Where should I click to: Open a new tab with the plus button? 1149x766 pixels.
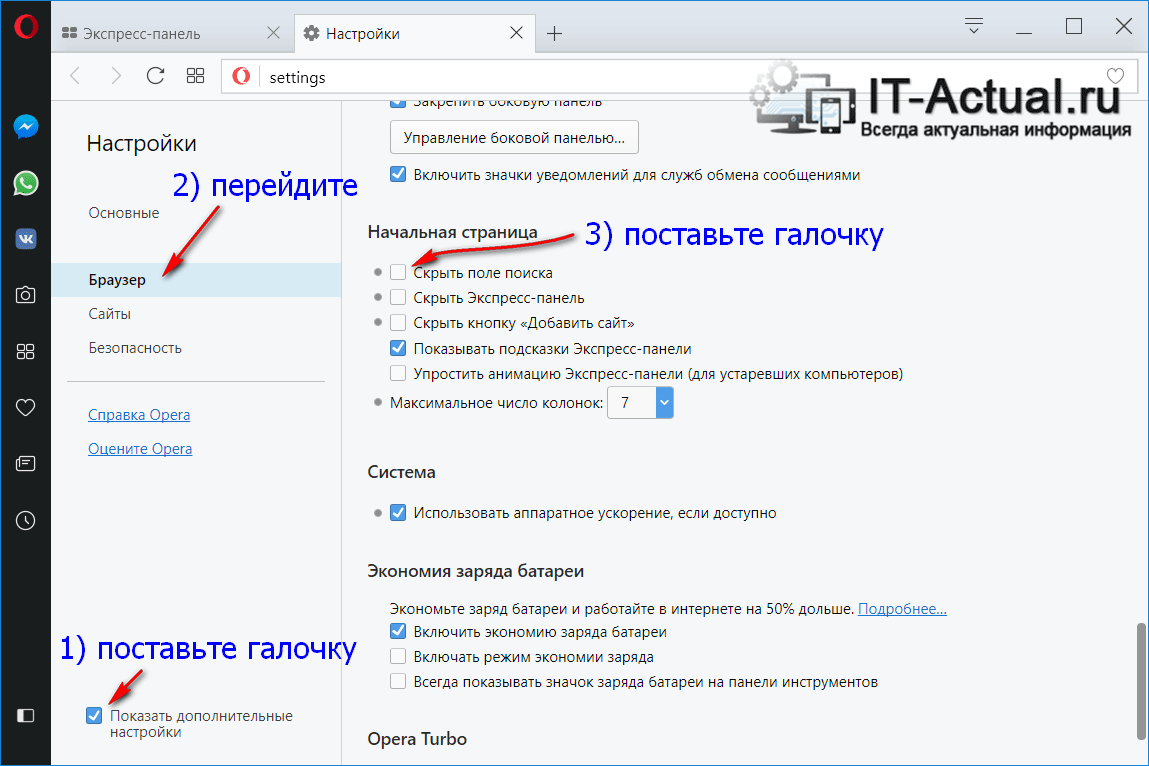point(555,33)
